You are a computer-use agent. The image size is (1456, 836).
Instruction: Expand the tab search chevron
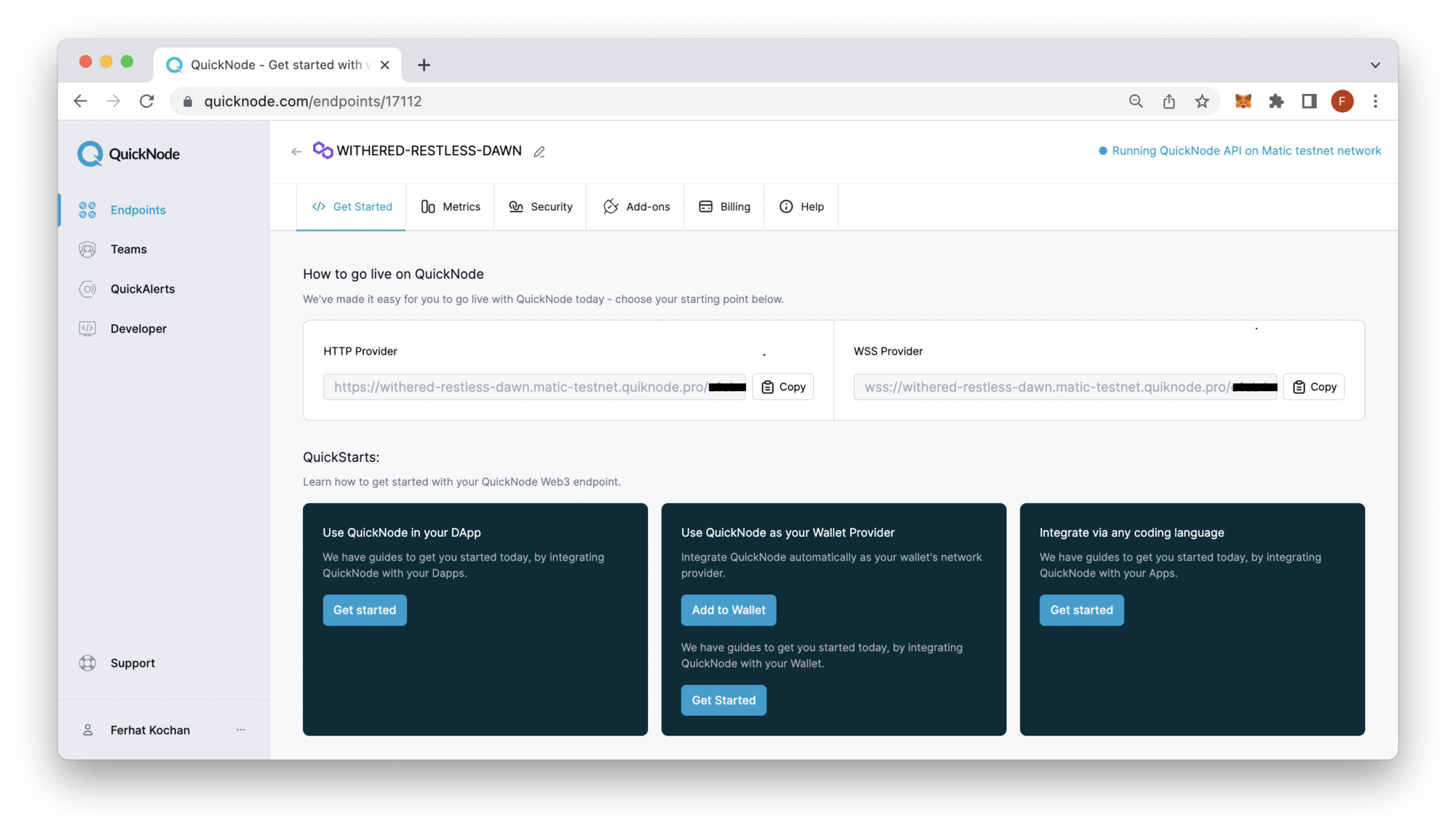point(1374,65)
